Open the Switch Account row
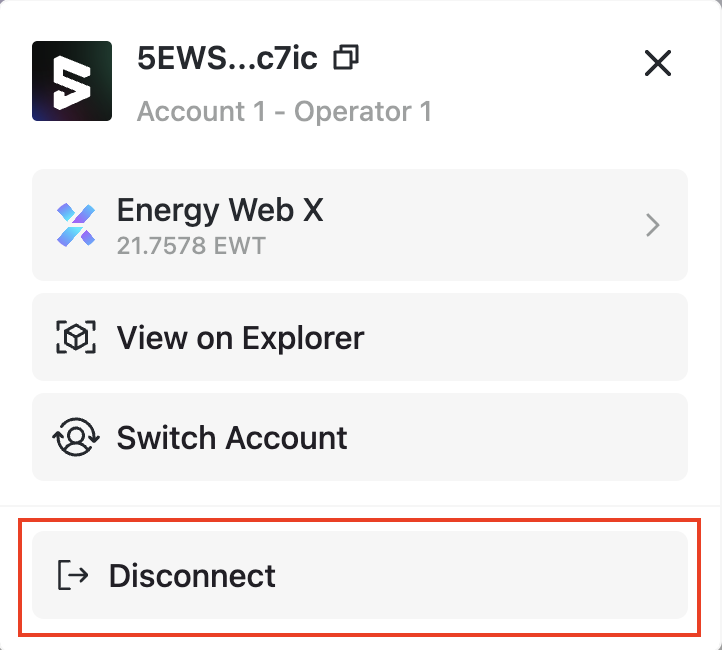The image size is (722, 650). 360,438
